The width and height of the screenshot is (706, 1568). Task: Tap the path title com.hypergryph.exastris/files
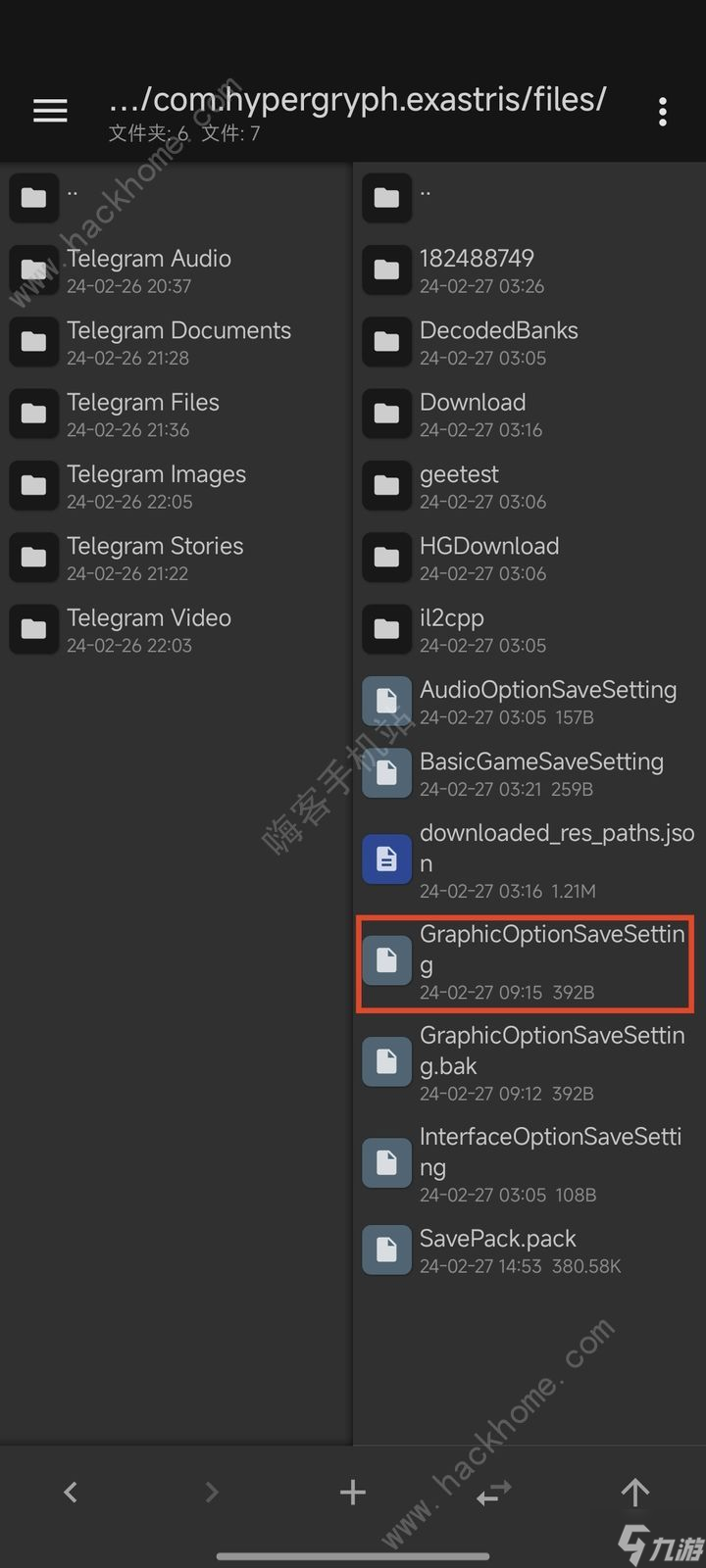pyautogui.click(x=358, y=99)
